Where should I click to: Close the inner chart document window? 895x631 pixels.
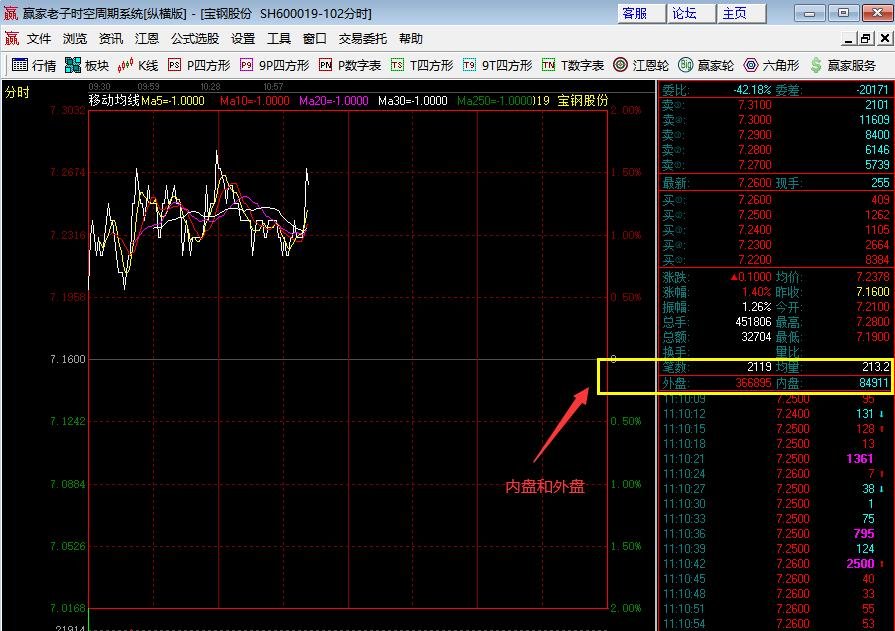pyautogui.click(x=885, y=39)
